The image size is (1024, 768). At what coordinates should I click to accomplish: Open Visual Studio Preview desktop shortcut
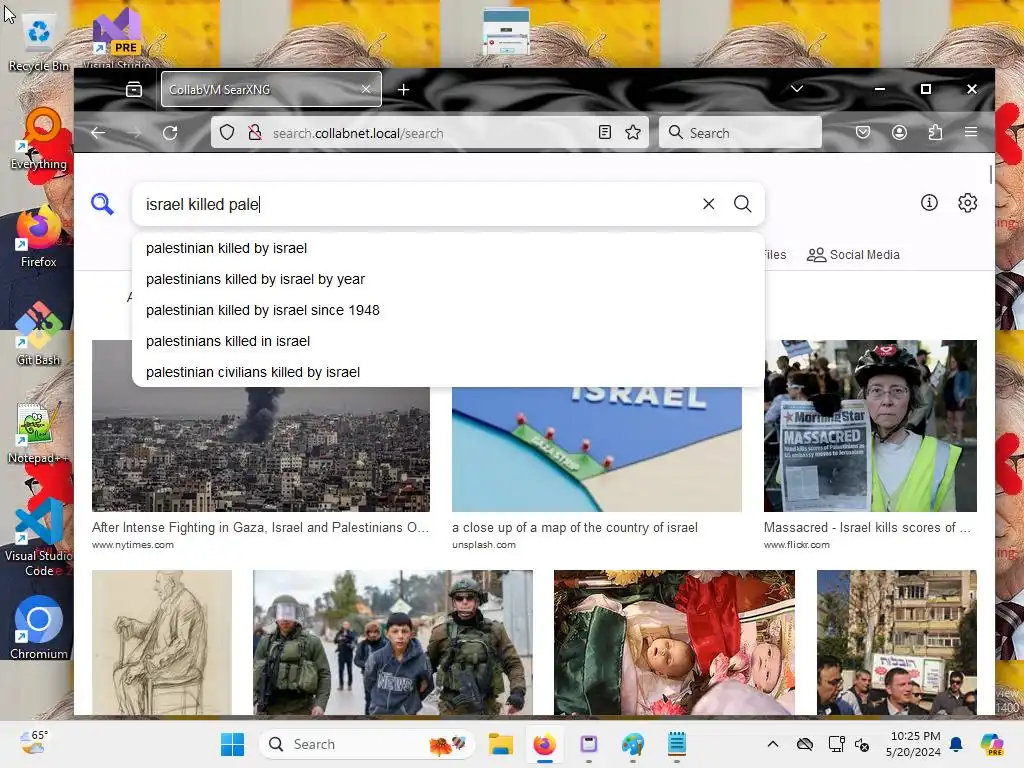pos(117,36)
